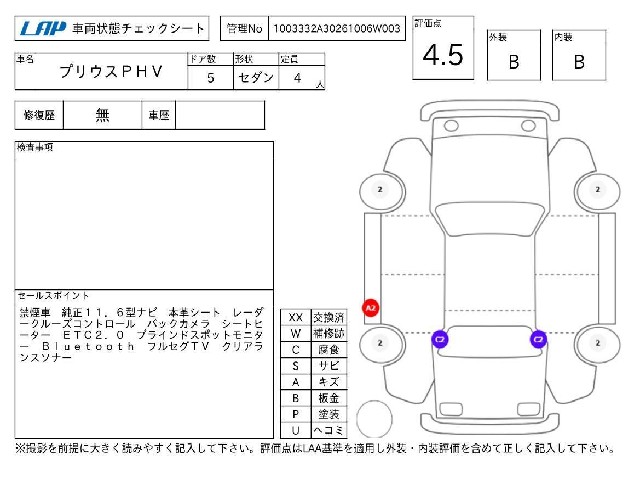Image resolution: width=640 pixels, height=480 pixels.
Task: Click the 外装 grade B box
Action: click(514, 55)
